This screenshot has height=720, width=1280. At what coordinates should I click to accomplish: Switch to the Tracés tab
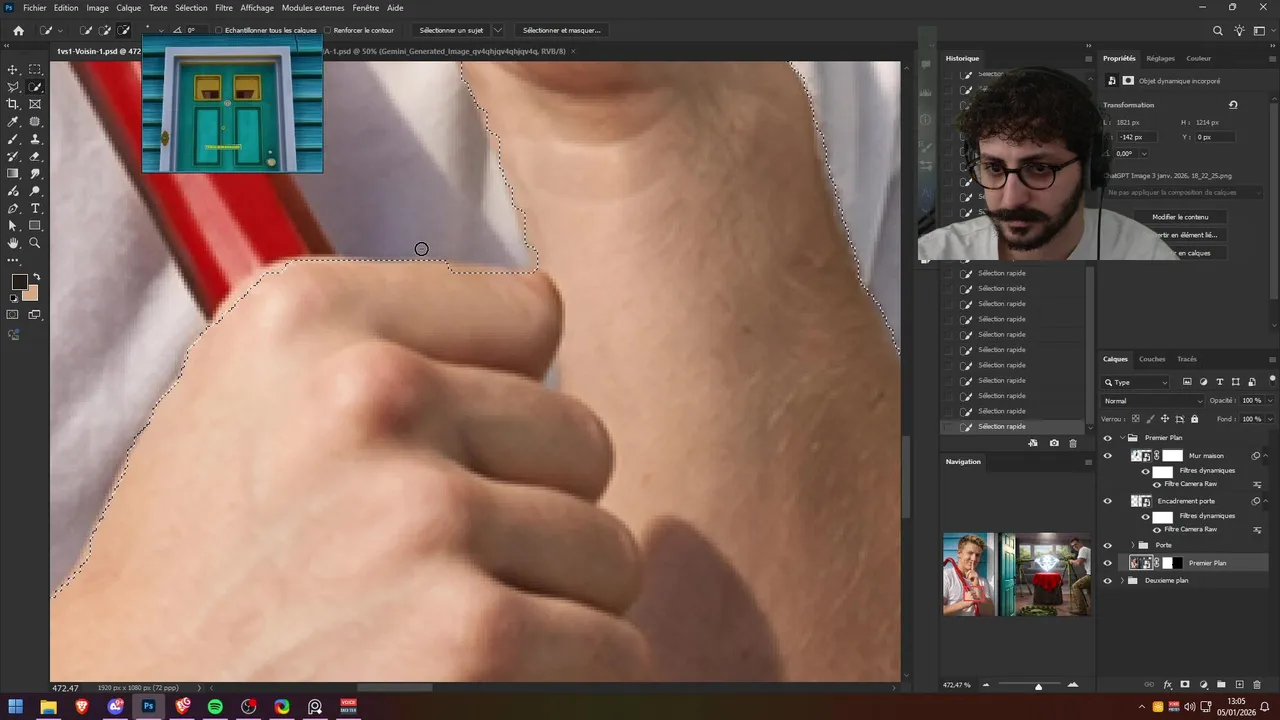point(1187,359)
